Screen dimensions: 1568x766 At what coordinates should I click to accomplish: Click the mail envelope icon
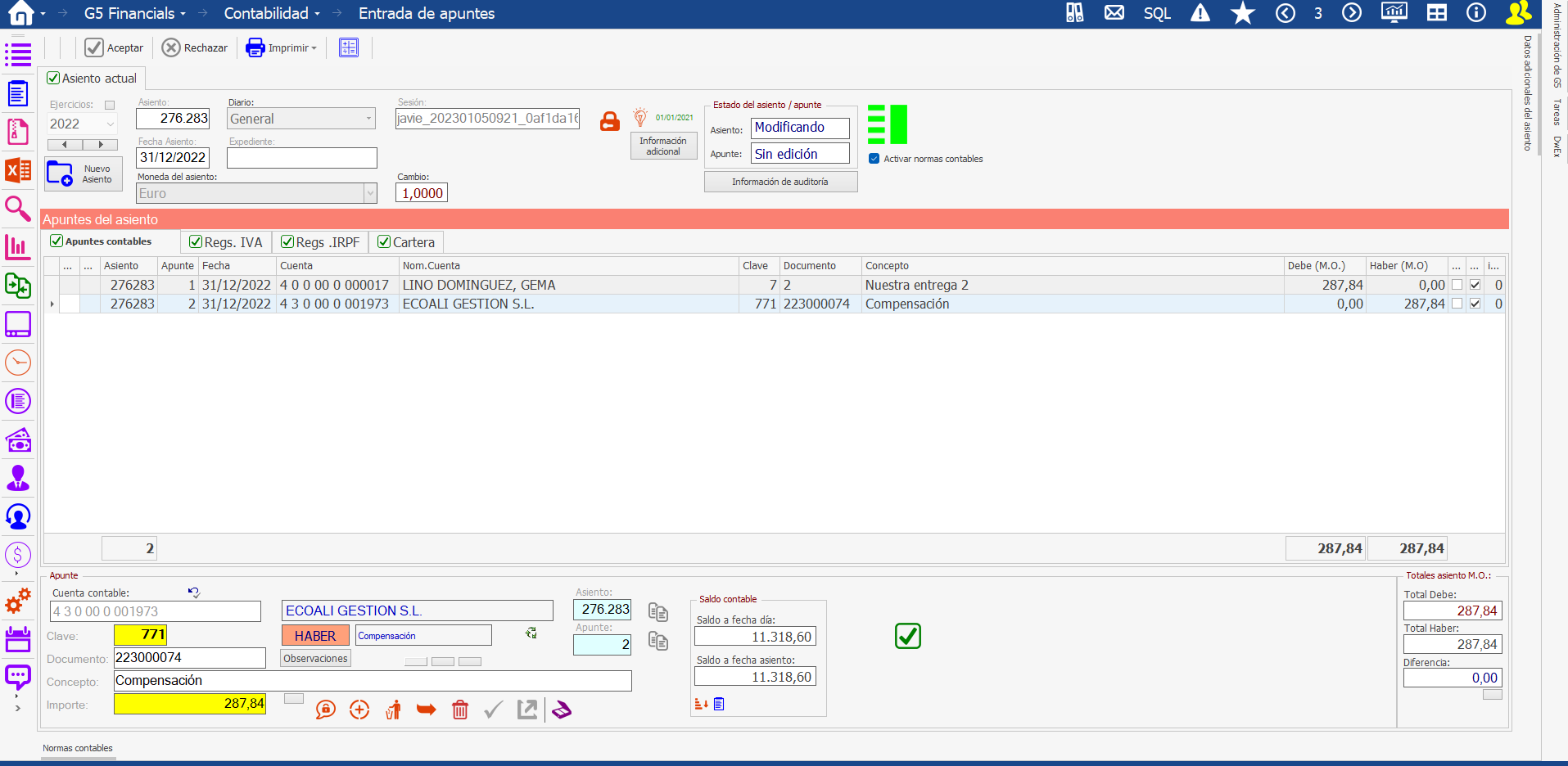1114,13
